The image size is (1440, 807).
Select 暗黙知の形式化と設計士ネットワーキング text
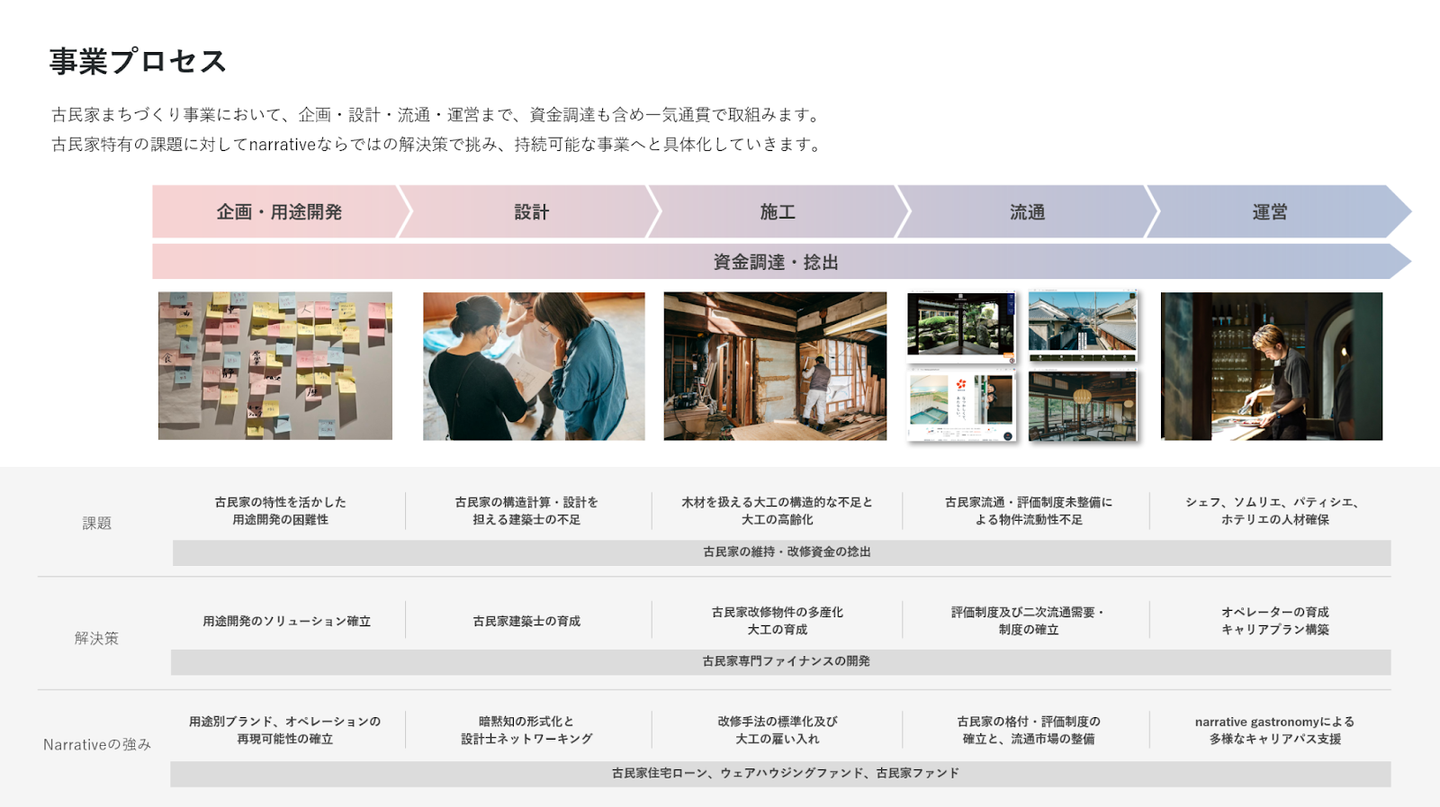(527, 730)
